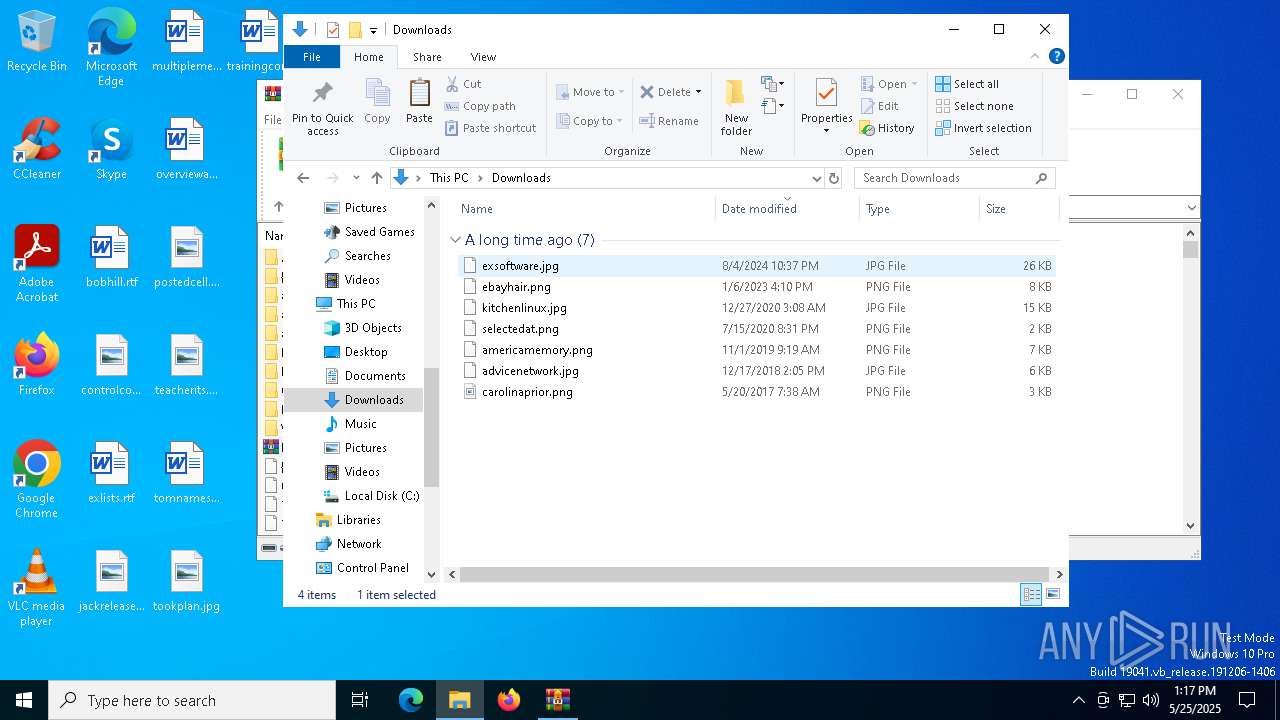Screen dimensions: 1280x720
Task: Click the Rename command in the Organize group
Action: point(669,121)
